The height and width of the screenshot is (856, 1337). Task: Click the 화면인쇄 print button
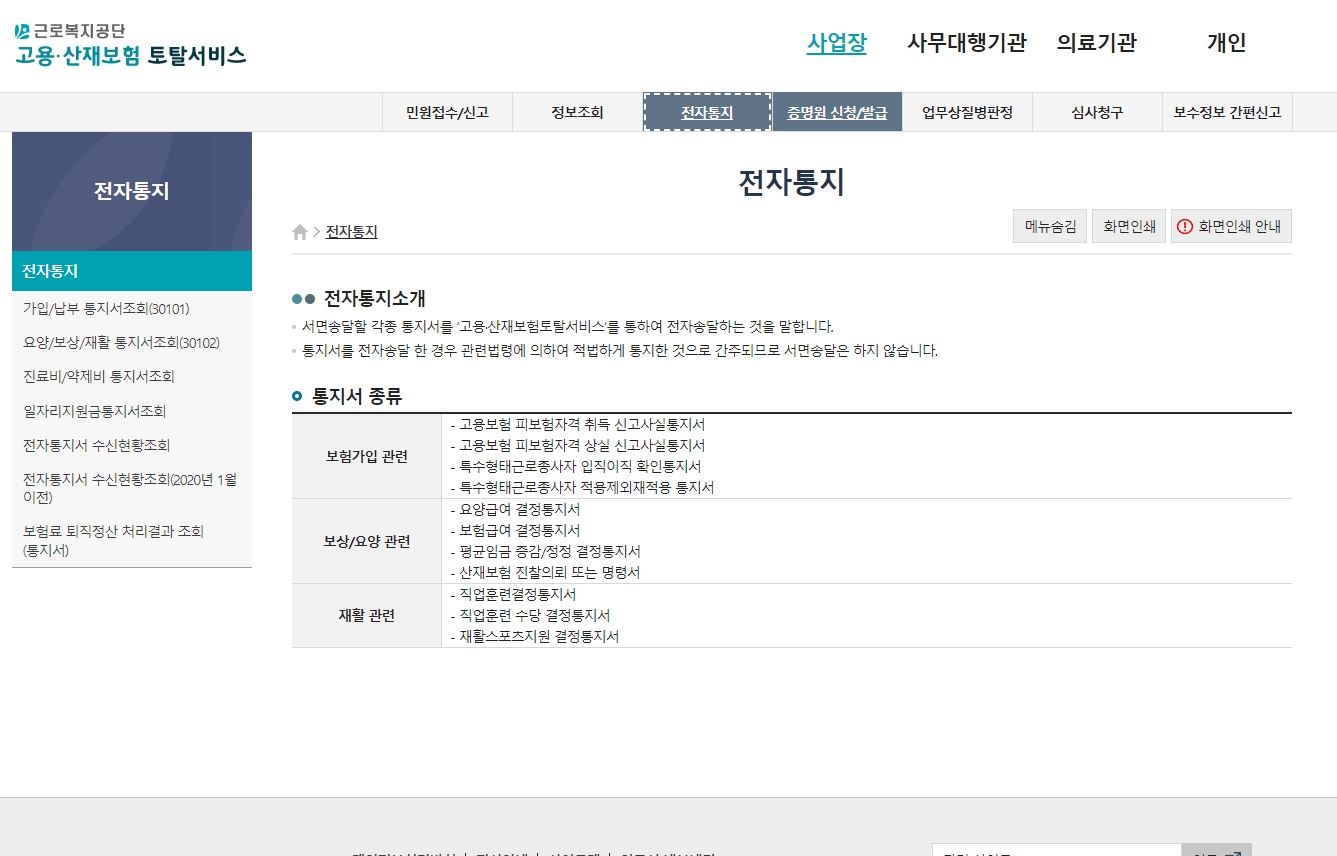[1128, 225]
